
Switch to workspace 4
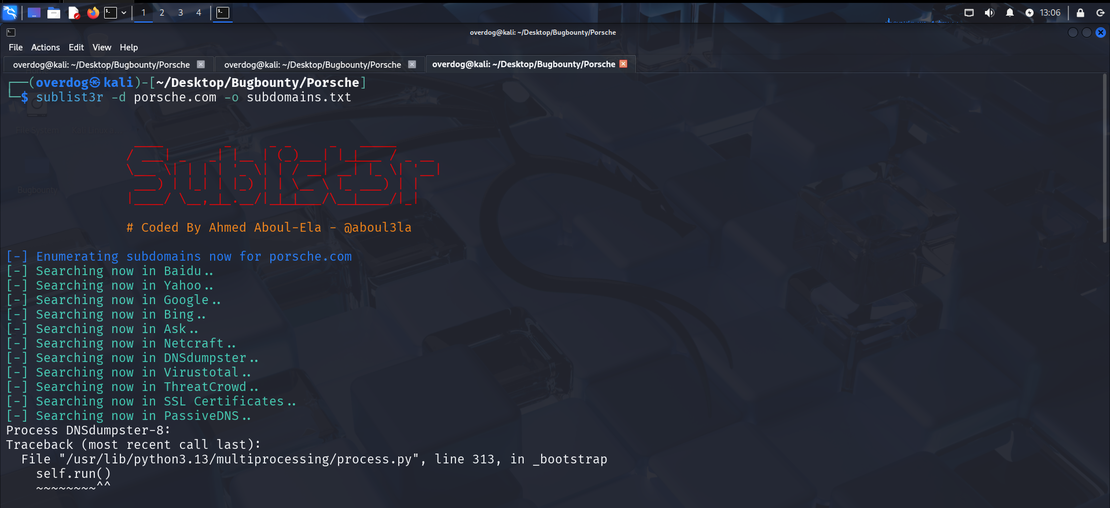pyautogui.click(x=199, y=13)
